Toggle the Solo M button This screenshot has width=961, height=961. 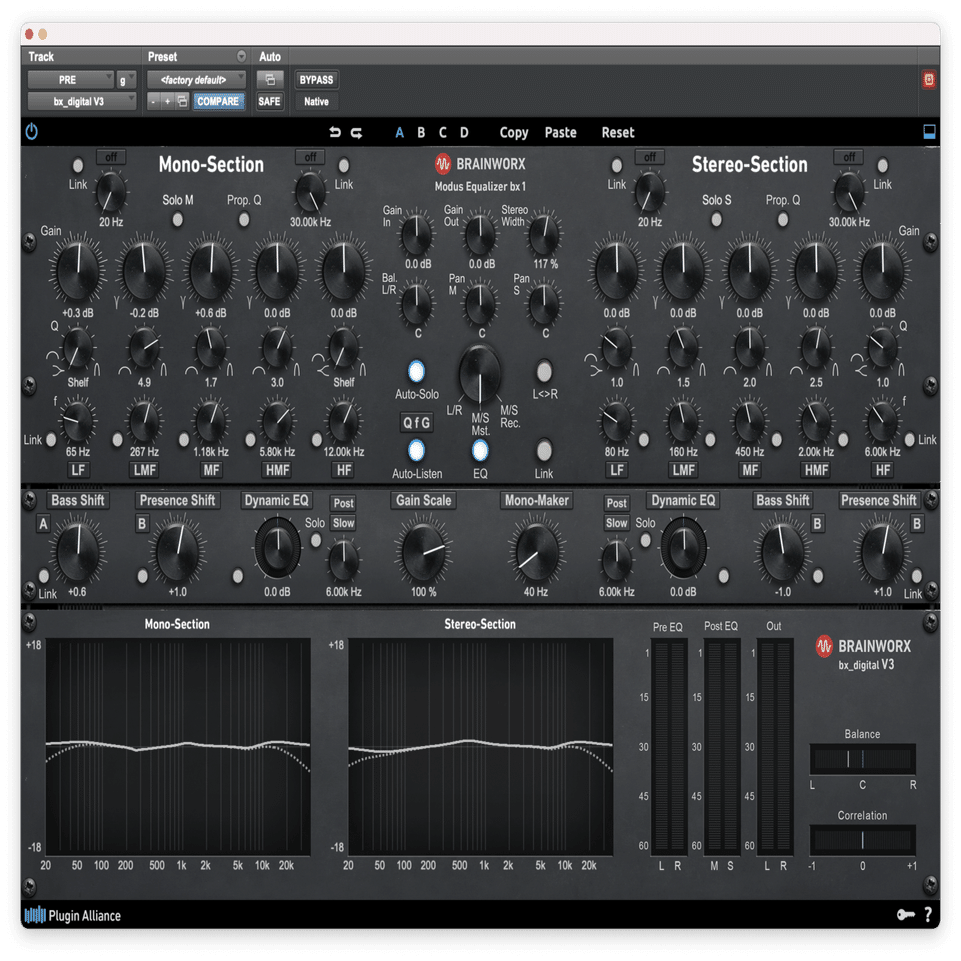(178, 219)
